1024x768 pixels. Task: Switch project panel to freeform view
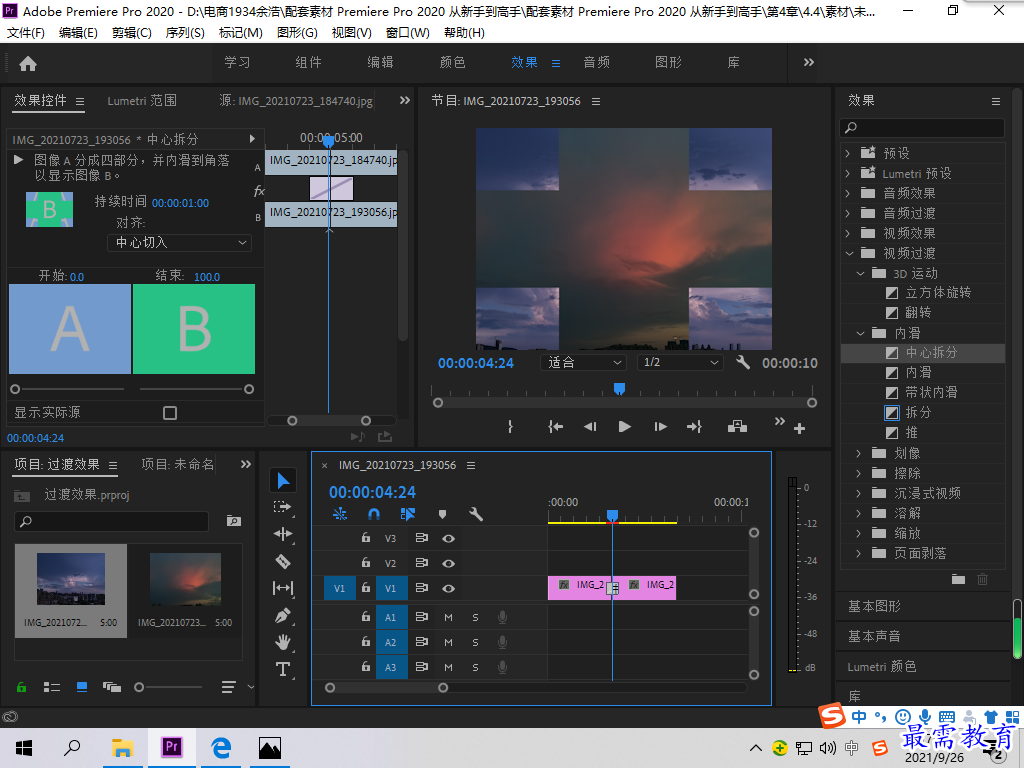coord(112,686)
